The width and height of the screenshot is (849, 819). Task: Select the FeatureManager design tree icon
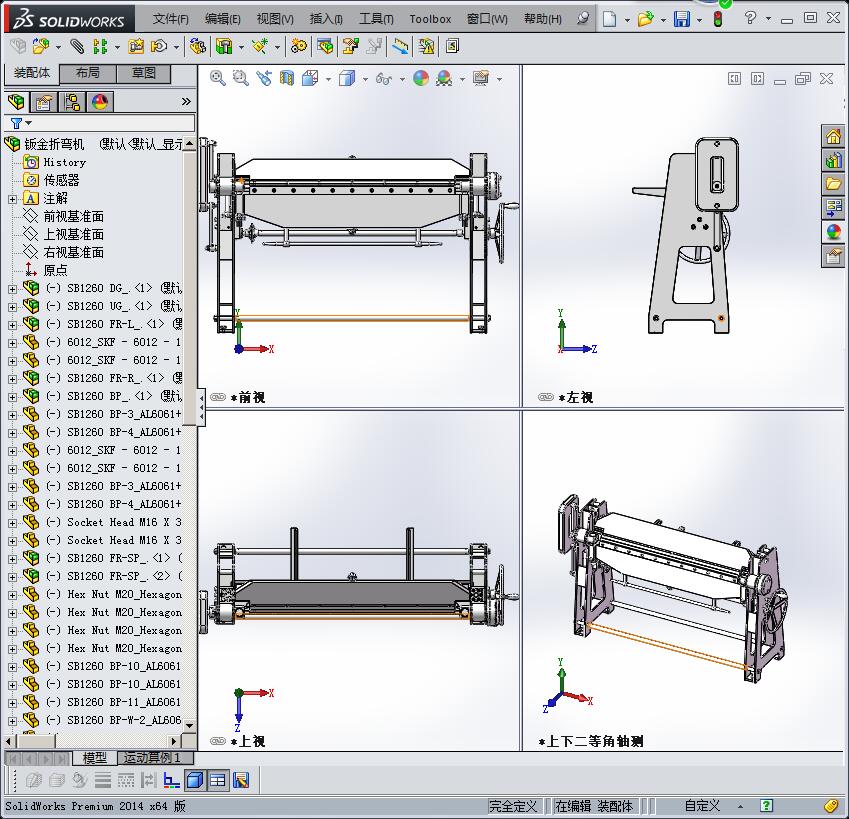point(16,102)
